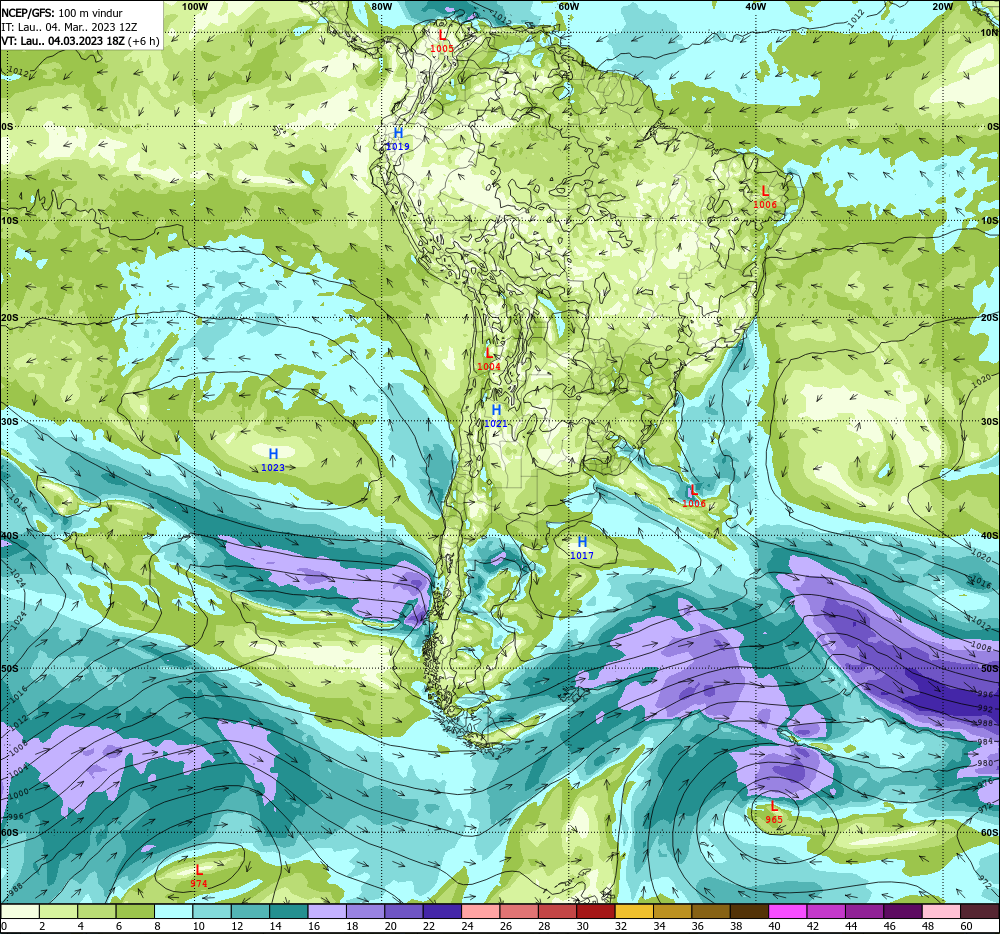The width and height of the screenshot is (1000, 934).
Task: Select the low pressure marker L 974
Action: coord(199,876)
